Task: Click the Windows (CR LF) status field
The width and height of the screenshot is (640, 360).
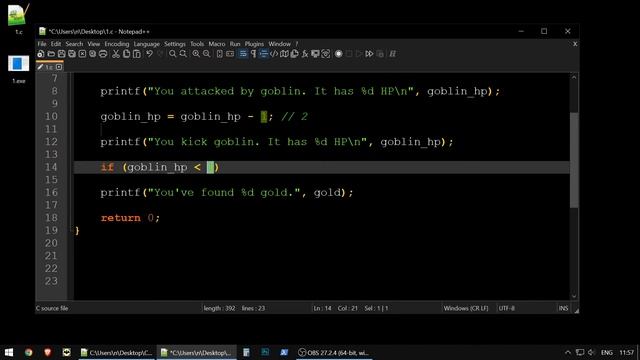Action: 466,308
